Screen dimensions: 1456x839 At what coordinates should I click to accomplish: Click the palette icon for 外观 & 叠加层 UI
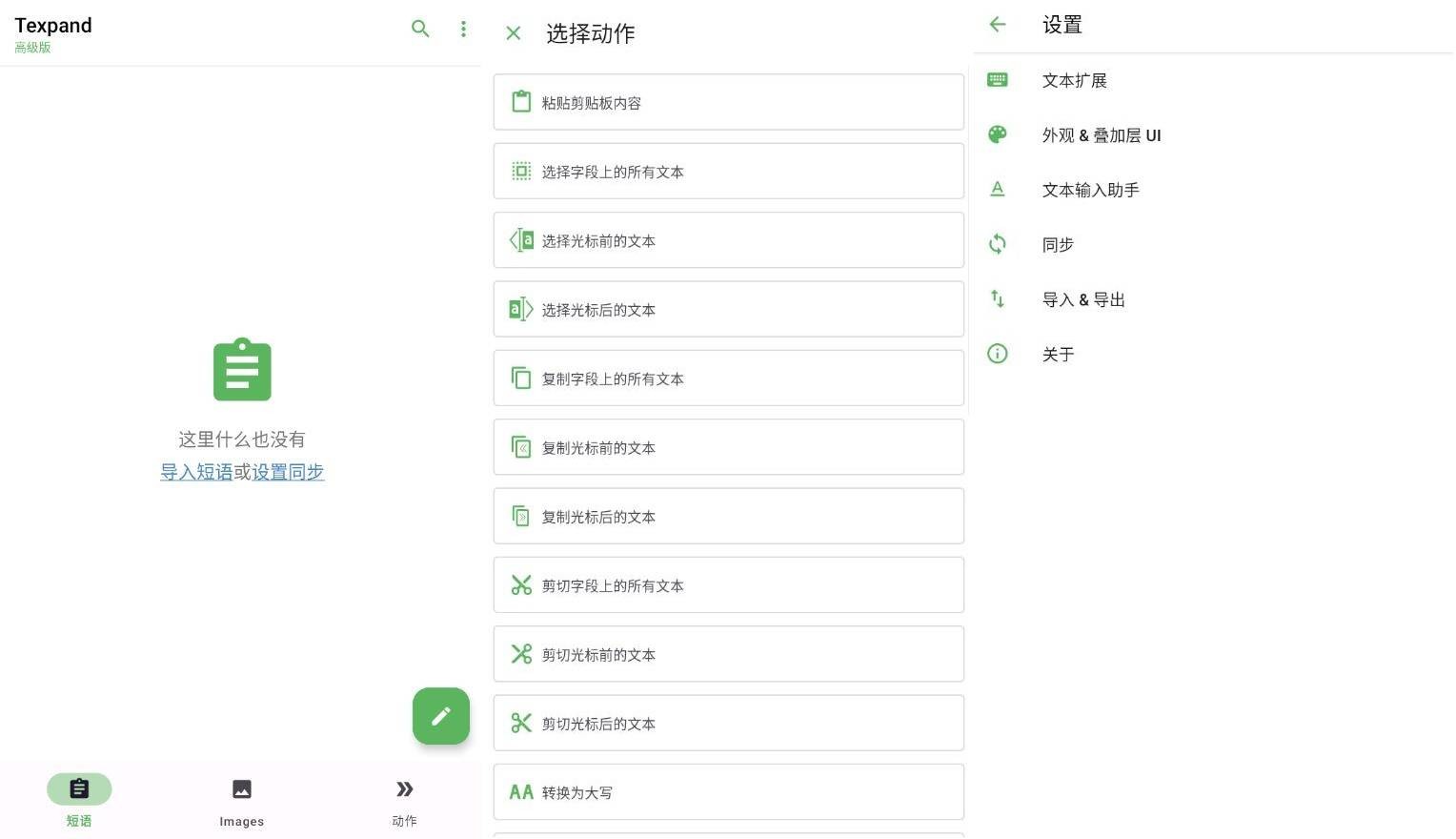coord(998,134)
